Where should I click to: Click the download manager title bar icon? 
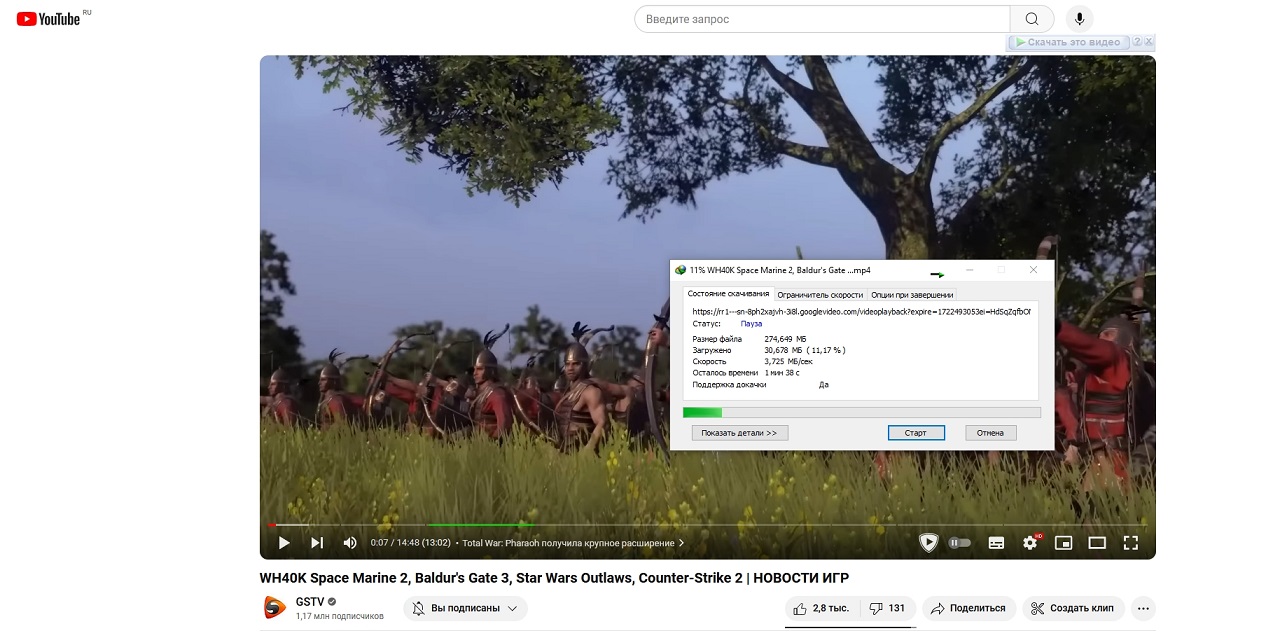pos(681,270)
